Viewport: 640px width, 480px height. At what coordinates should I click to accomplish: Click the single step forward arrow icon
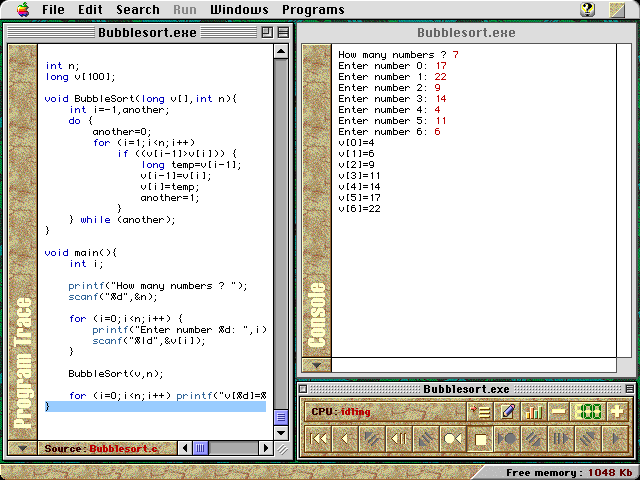pyautogui.click(x=616, y=438)
